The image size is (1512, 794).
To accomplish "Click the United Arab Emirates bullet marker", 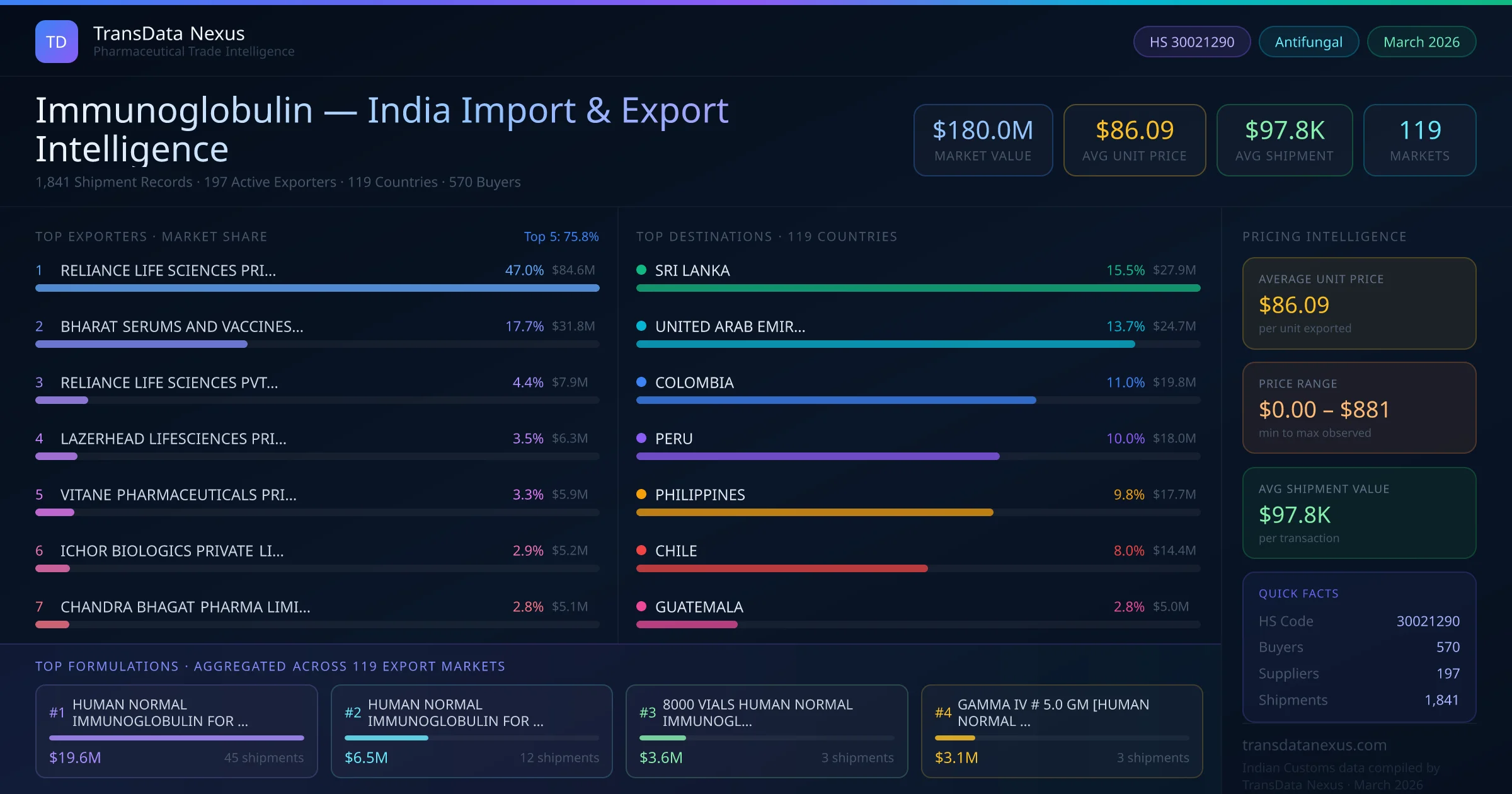I will tap(641, 325).
